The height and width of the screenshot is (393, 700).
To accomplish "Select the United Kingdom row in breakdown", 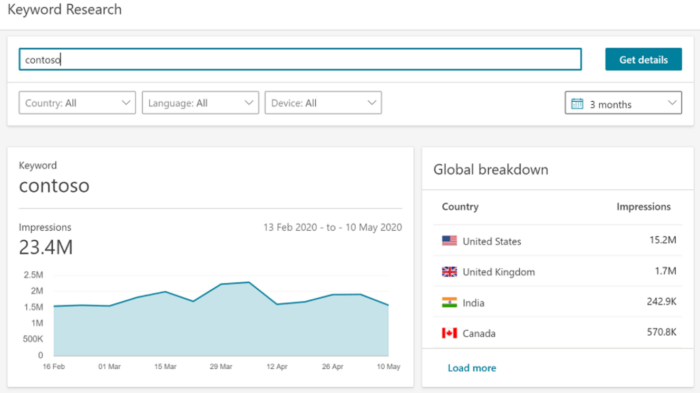I will coord(558,272).
